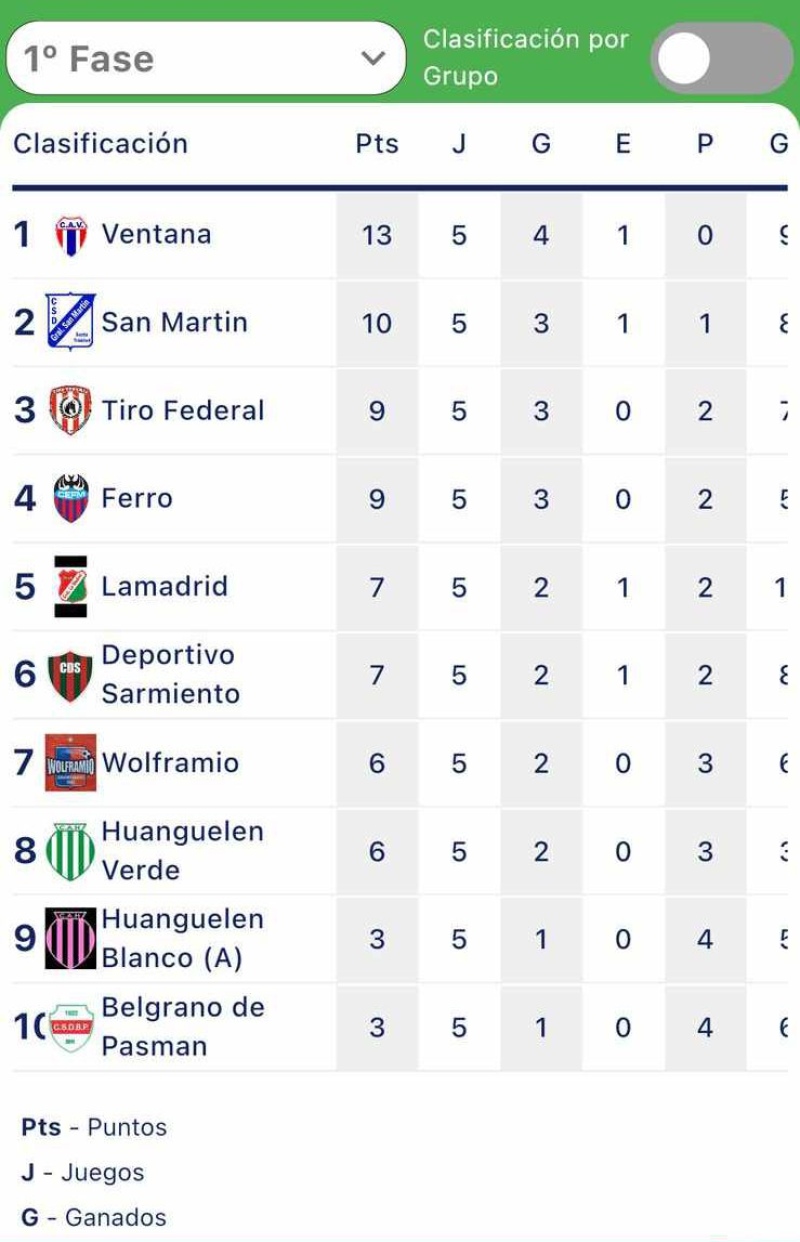
Task: Click the Huanguelen Blanco (A) pink-striped crest
Action: (71, 939)
